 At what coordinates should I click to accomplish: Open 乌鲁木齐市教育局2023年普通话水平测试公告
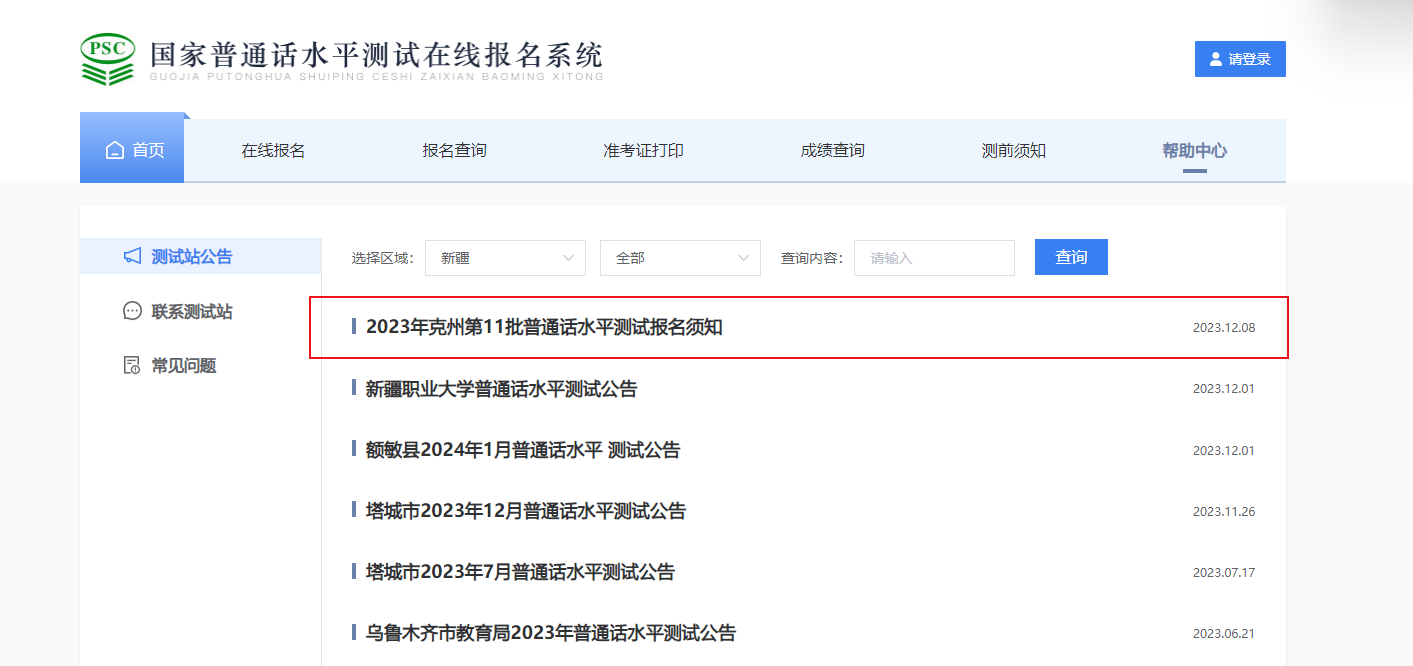[550, 633]
